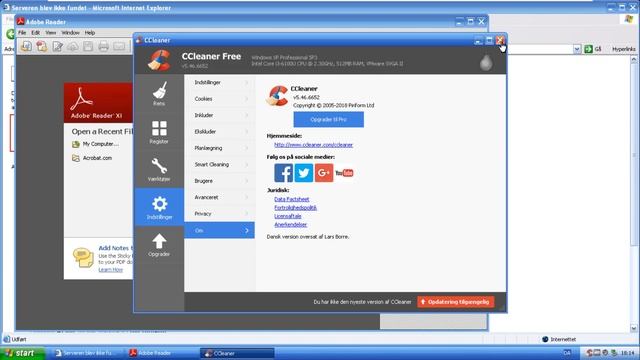The image size is (640, 360).
Task: Click the Dansk version translator credit text
Action: click(x=308, y=237)
